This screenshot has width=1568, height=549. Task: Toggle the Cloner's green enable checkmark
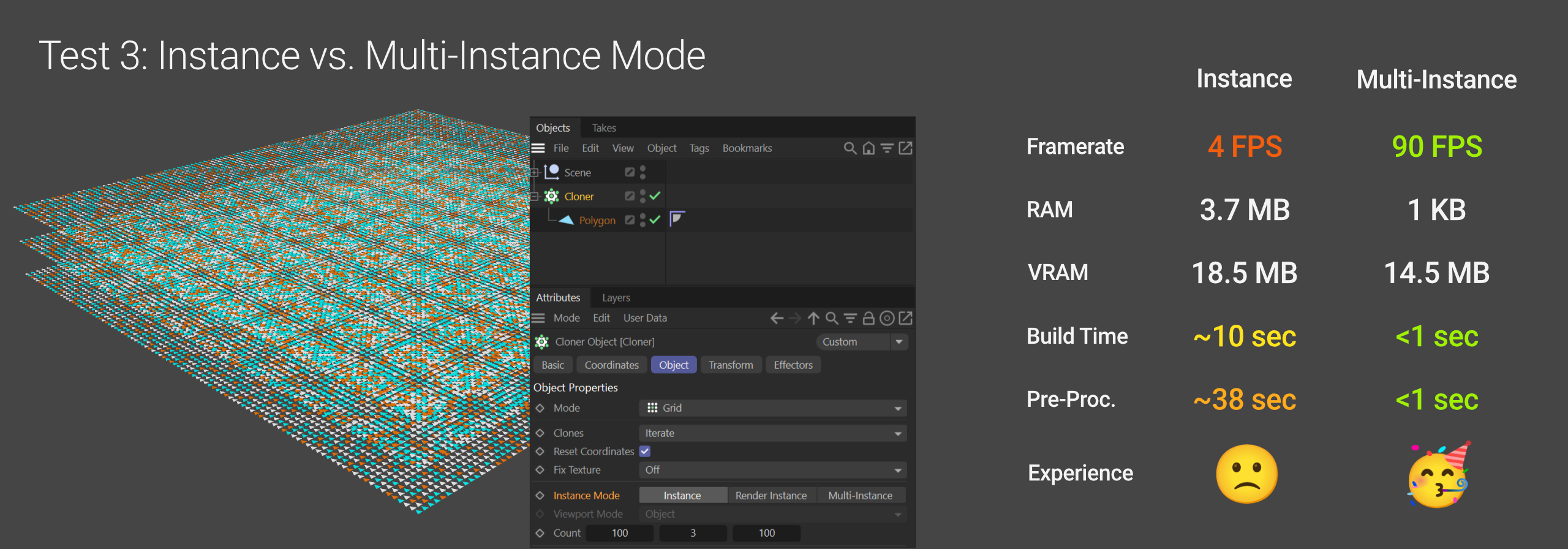click(655, 196)
